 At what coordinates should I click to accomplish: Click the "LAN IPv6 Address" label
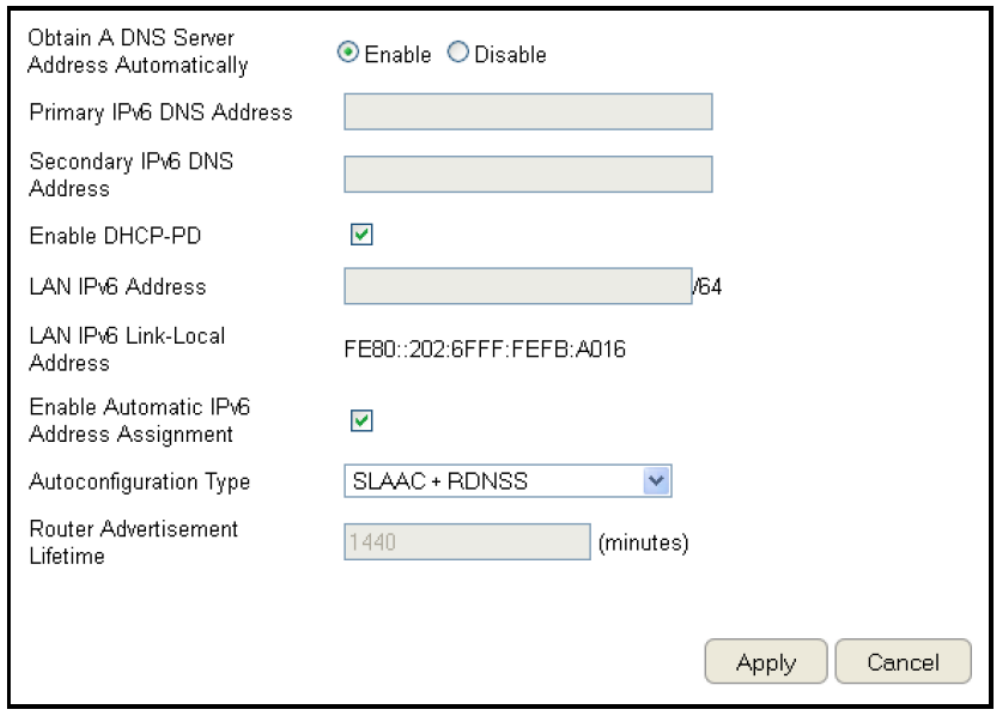tap(118, 287)
